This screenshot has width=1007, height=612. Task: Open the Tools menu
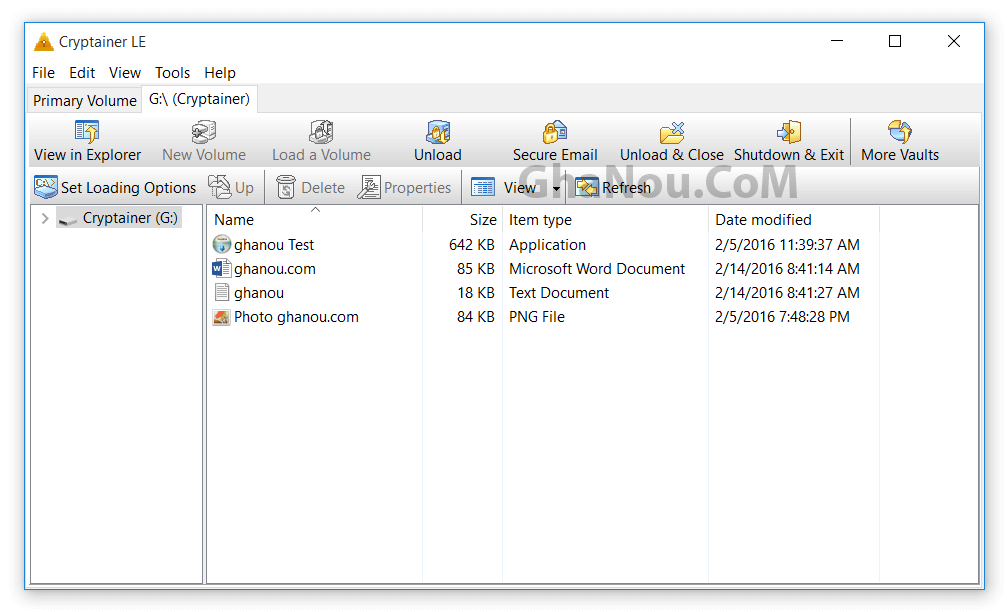[172, 73]
